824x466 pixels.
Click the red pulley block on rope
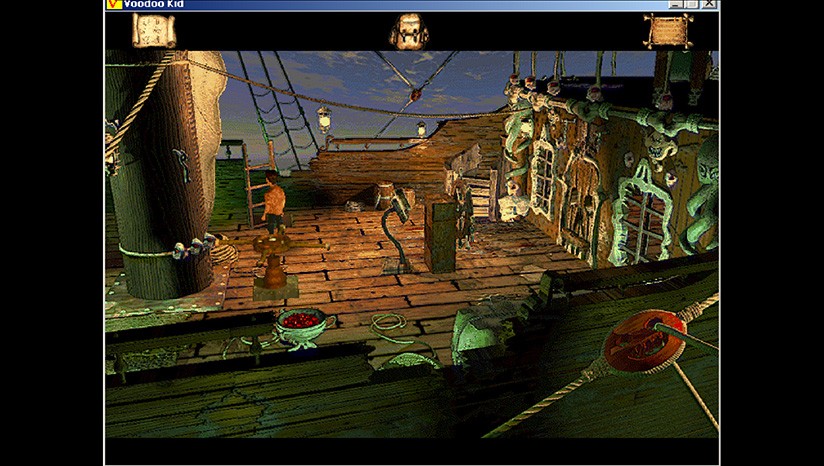coord(644,341)
